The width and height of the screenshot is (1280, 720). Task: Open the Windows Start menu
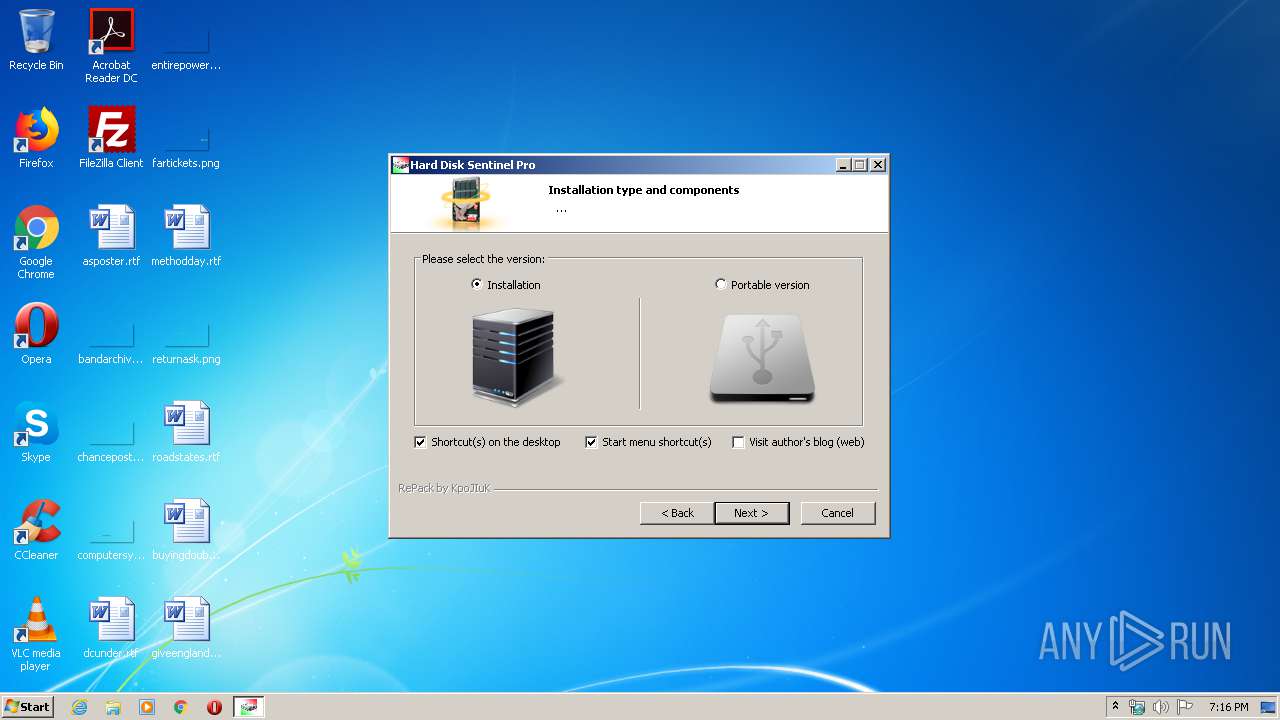point(28,707)
